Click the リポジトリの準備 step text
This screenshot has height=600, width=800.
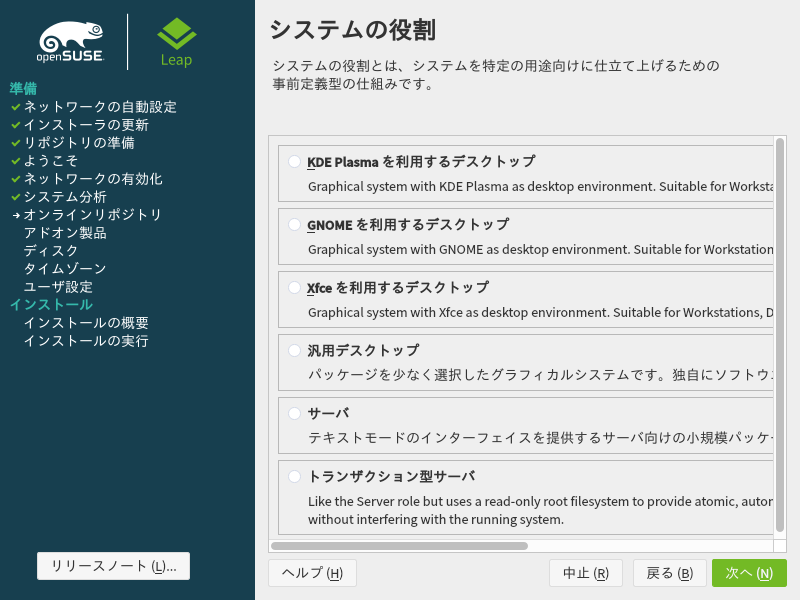pyautogui.click(x=79, y=143)
